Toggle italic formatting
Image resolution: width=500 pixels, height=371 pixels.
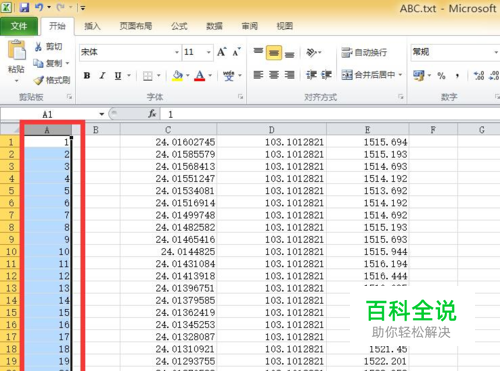tap(102, 76)
